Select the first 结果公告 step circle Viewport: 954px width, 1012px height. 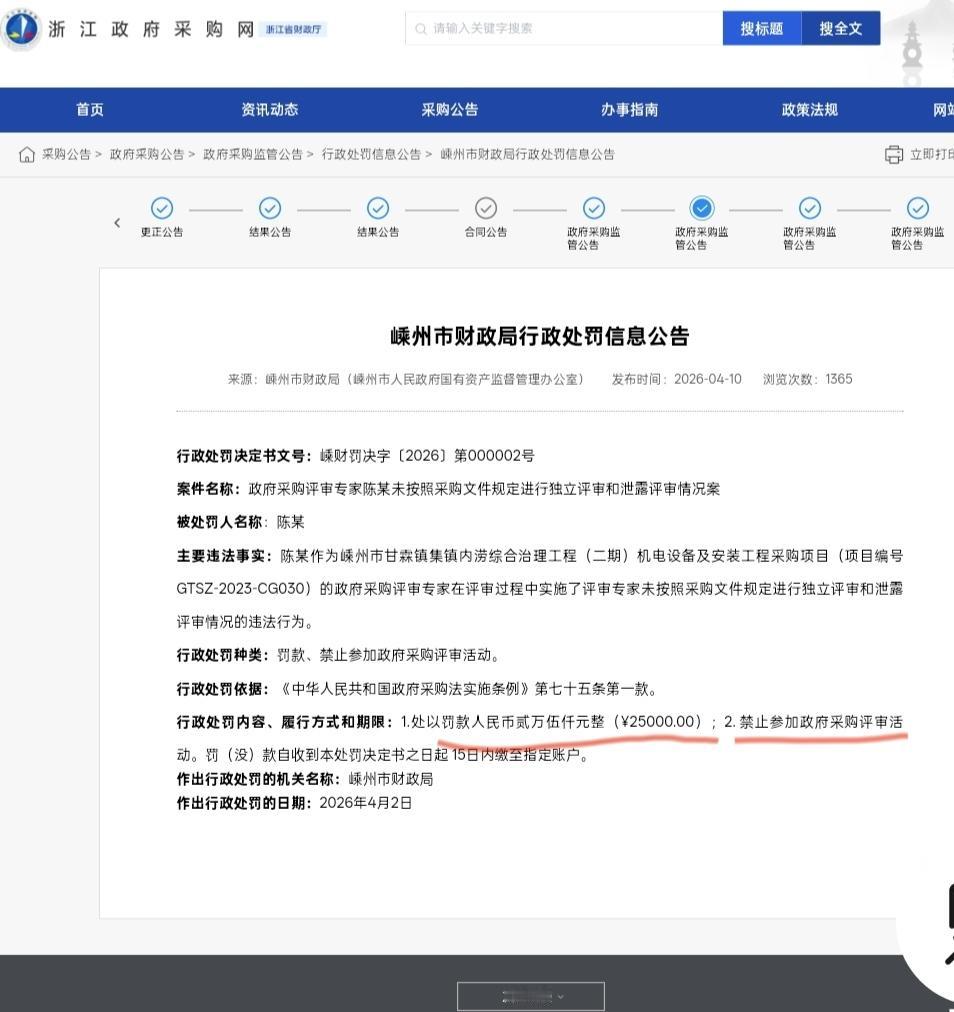[x=270, y=208]
